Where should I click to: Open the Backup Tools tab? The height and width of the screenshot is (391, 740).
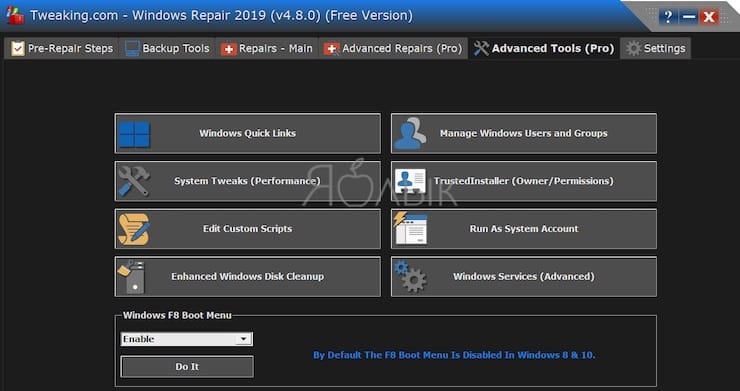(167, 48)
